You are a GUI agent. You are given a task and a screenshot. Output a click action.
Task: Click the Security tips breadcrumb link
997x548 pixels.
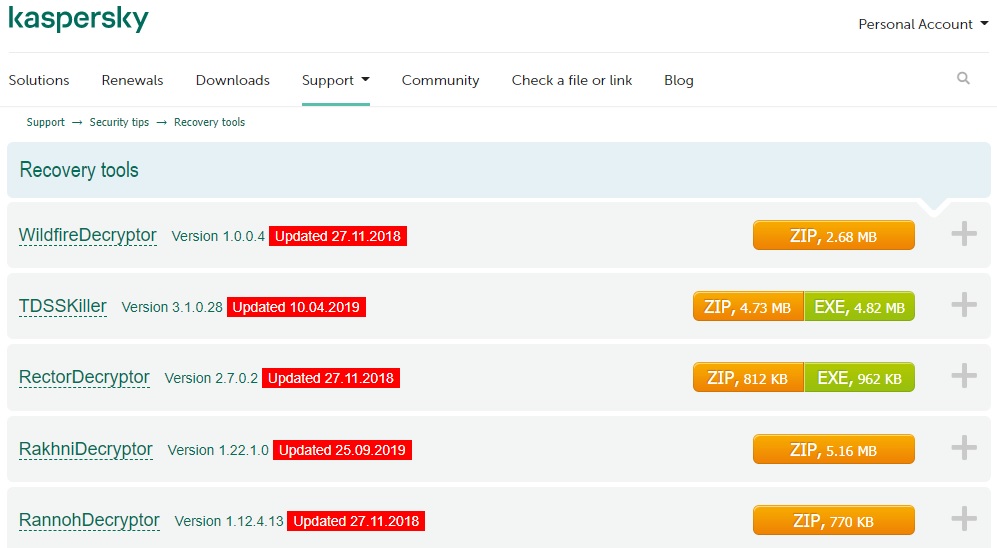click(x=120, y=122)
